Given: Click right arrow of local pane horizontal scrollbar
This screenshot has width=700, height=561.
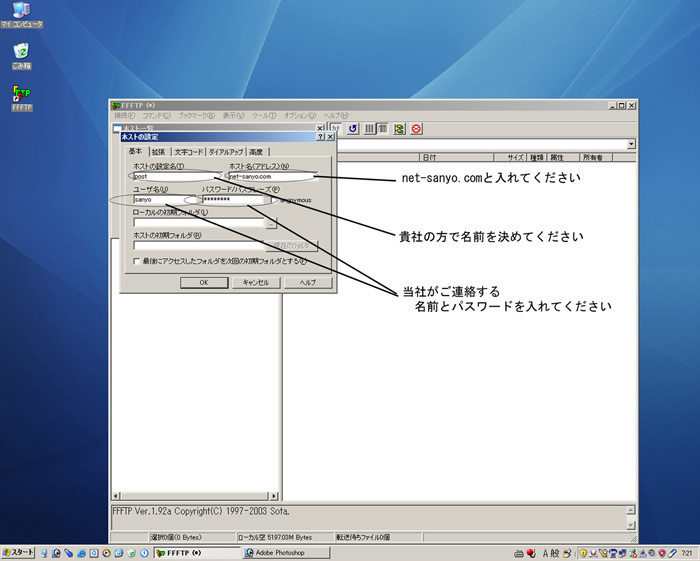Looking at the screenshot, I should (x=274, y=496).
